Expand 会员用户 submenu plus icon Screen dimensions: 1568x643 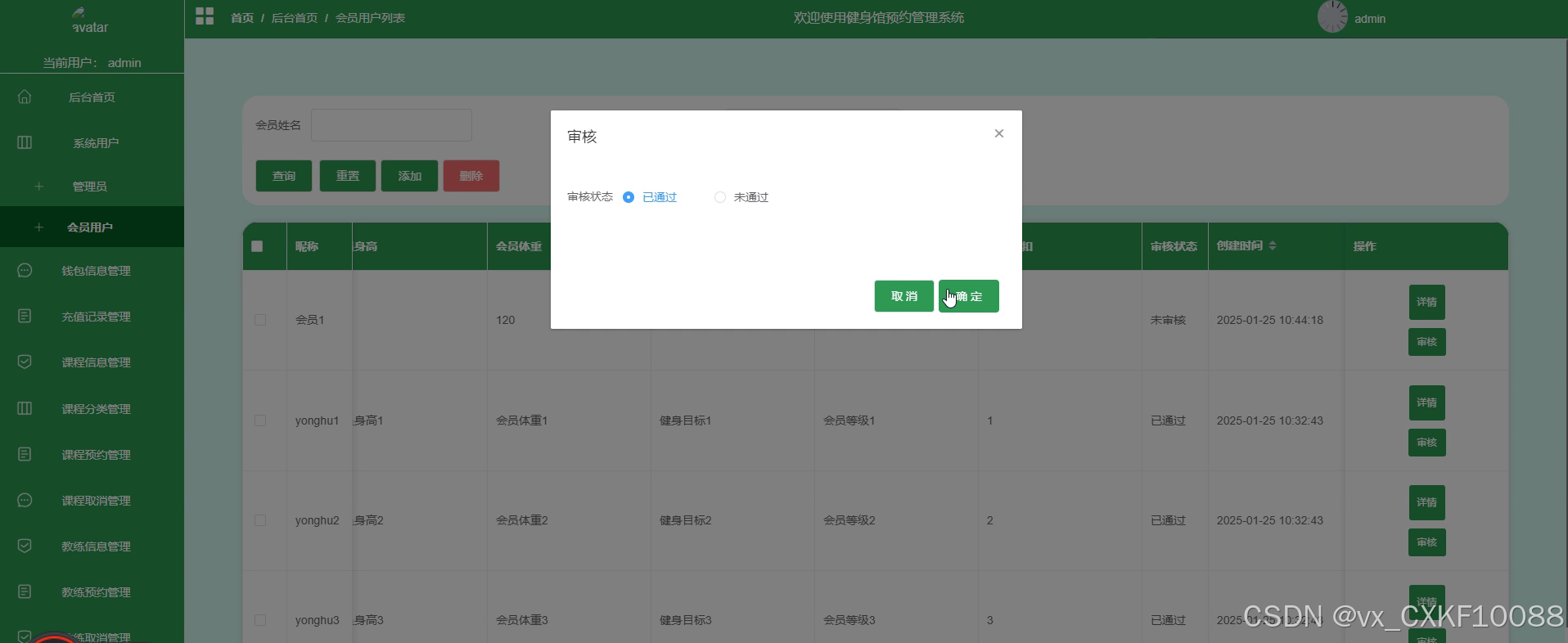click(38, 227)
